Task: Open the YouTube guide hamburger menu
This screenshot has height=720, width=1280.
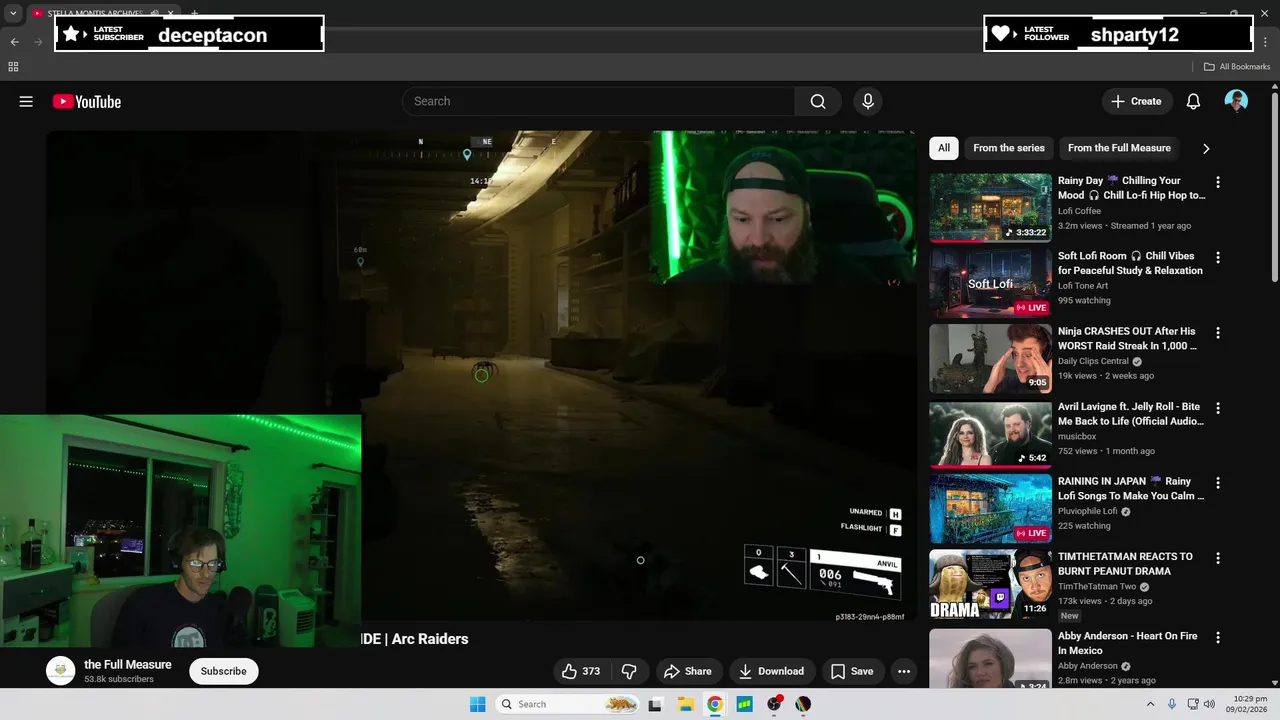Action: pyautogui.click(x=26, y=101)
